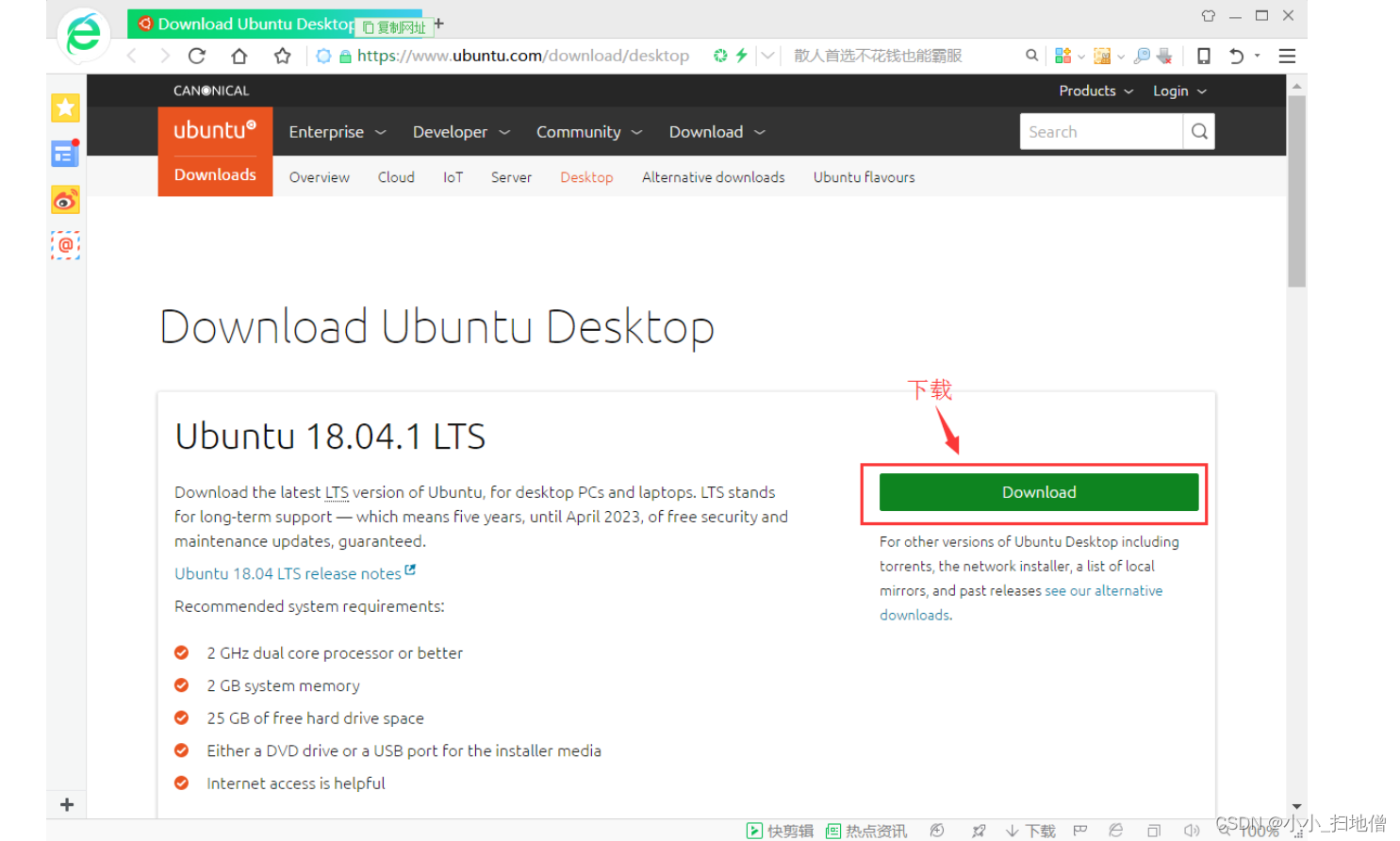Expand the address bar history dropdown arrow
Viewport: 1400px width, 841px height.
768,56
